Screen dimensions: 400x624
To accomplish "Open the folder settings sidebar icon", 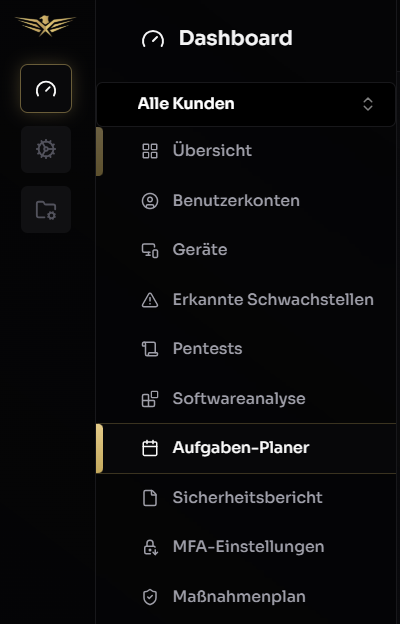I will pos(46,209).
